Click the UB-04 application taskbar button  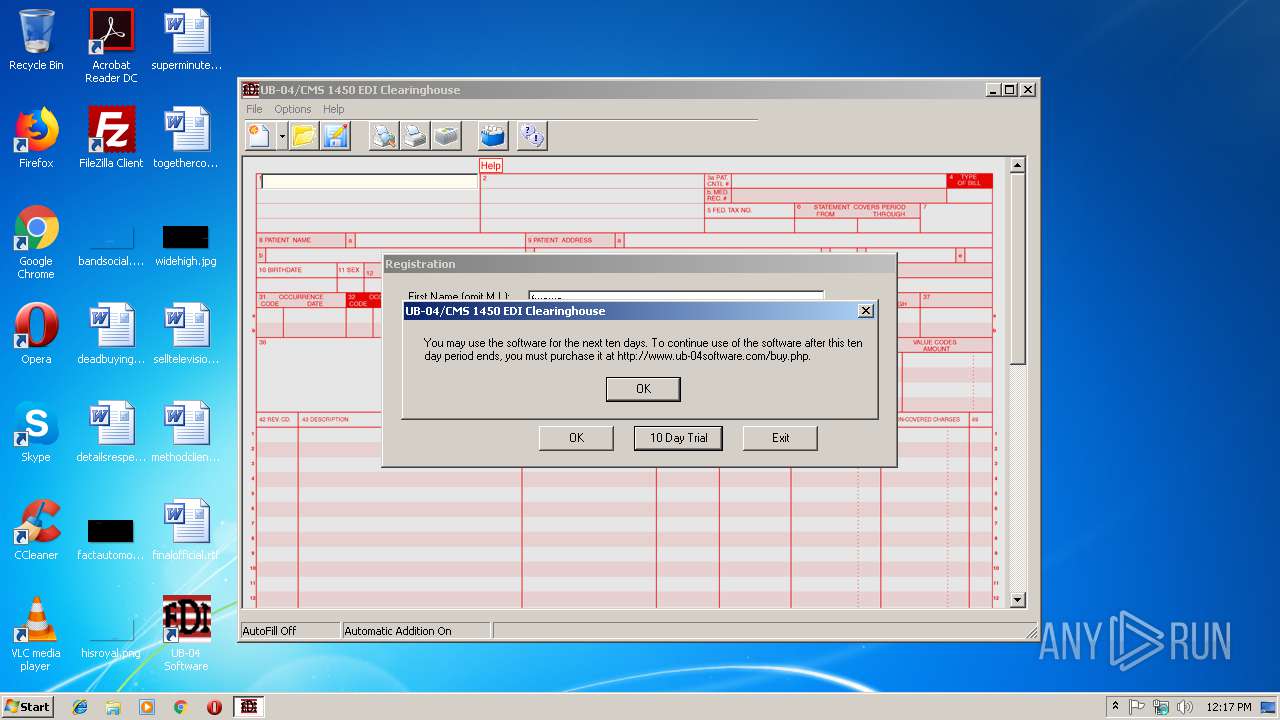(x=249, y=707)
